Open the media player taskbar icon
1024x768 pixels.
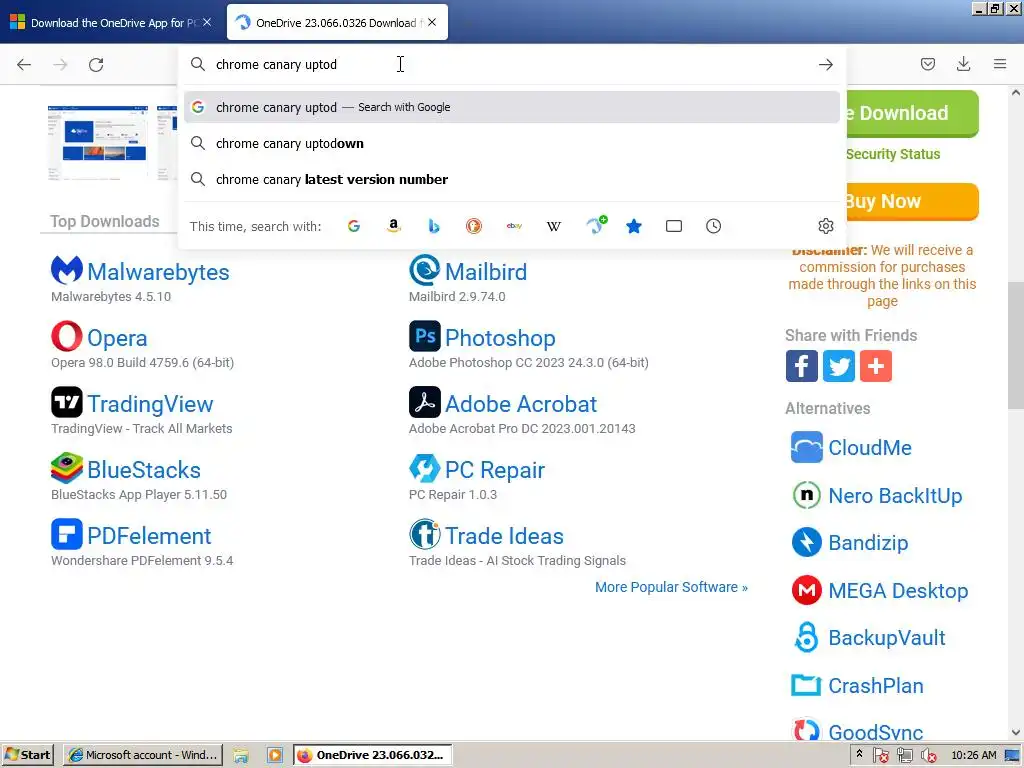point(275,756)
